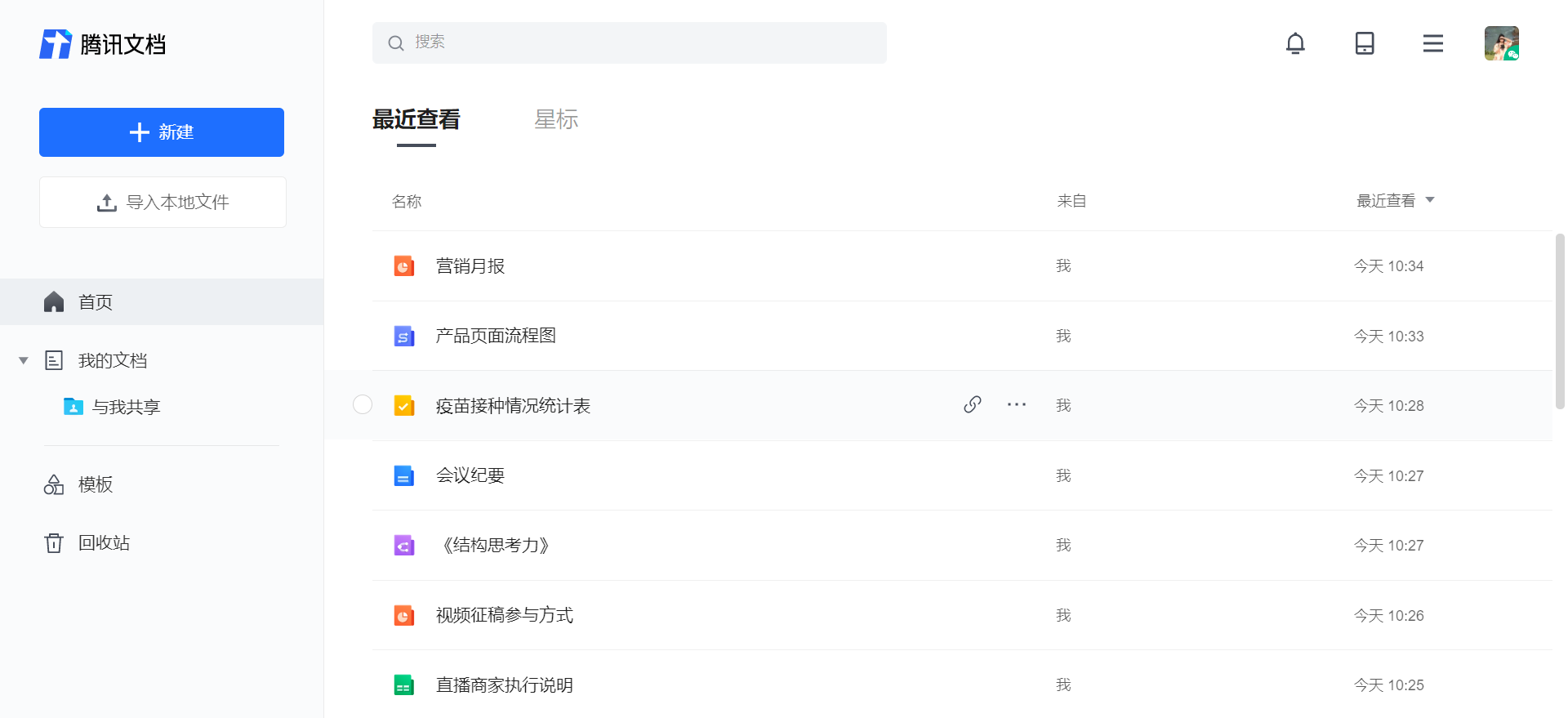Open 与我共享 folder in sidebar
This screenshot has width=1568, height=718.
click(x=126, y=407)
